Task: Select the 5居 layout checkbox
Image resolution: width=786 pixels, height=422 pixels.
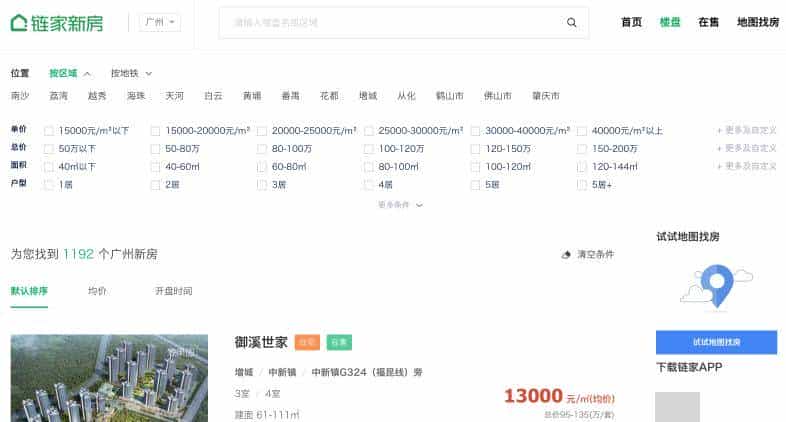Action: click(475, 185)
